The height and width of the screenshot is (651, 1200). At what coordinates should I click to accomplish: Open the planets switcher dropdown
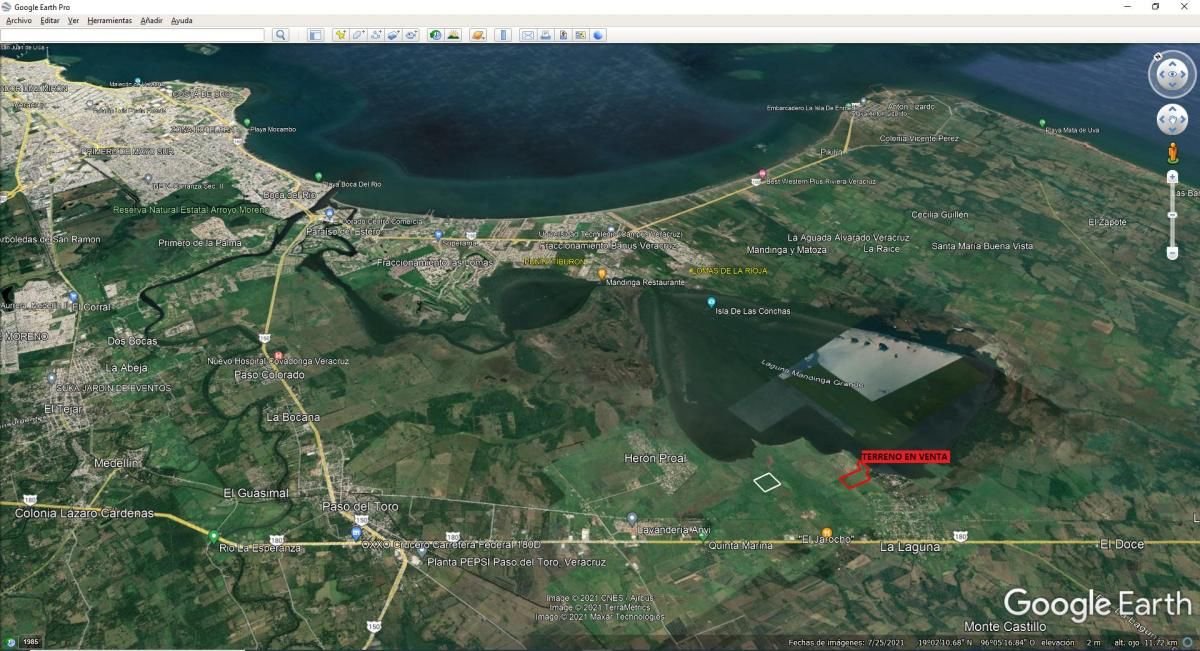[478, 35]
